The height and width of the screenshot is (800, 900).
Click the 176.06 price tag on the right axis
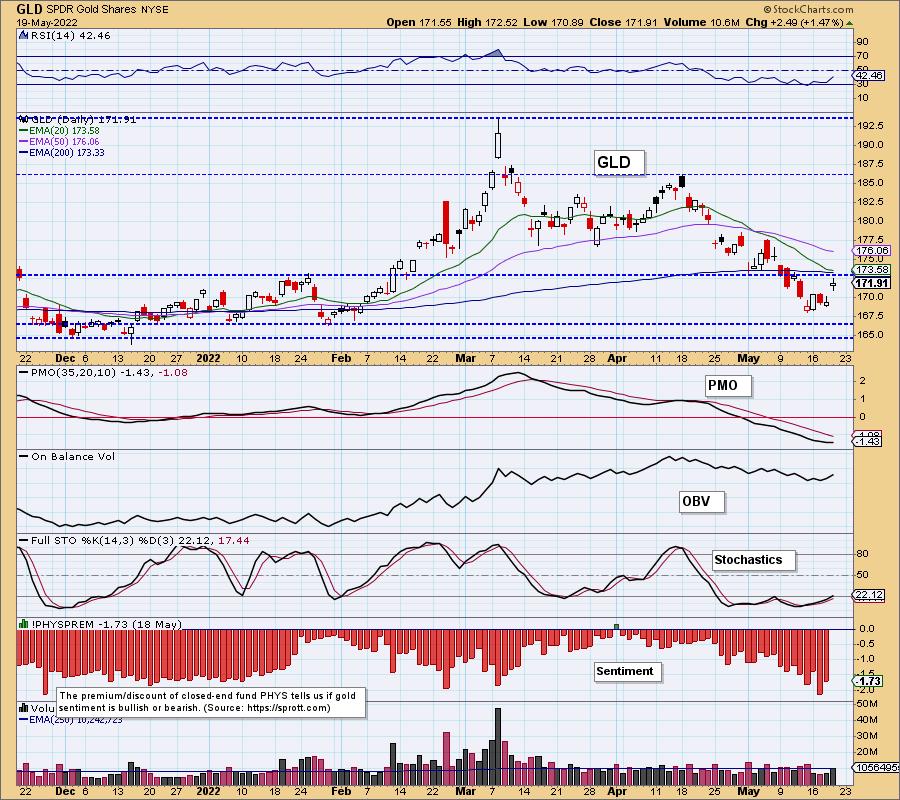click(871, 251)
